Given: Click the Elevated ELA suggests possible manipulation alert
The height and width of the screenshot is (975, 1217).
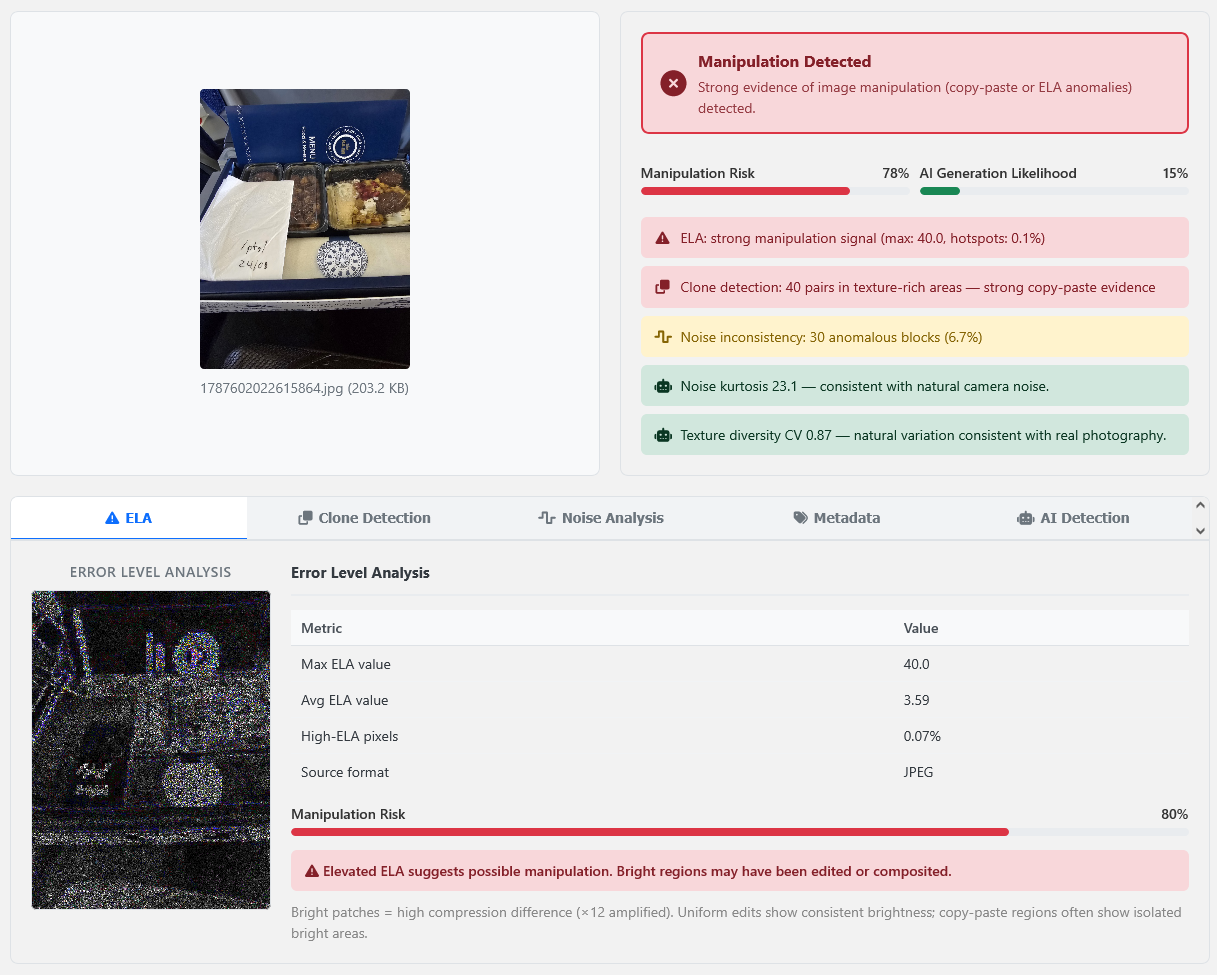Looking at the screenshot, I should pos(739,871).
